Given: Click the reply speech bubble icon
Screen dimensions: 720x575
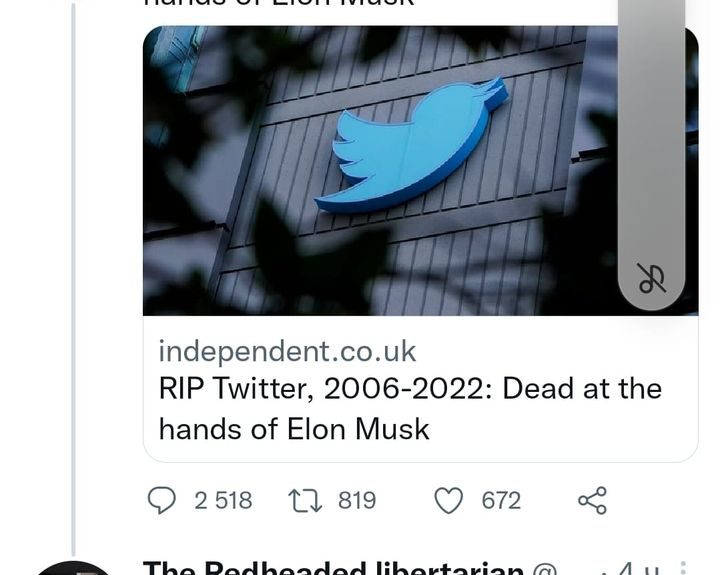Looking at the screenshot, I should pos(162,499).
